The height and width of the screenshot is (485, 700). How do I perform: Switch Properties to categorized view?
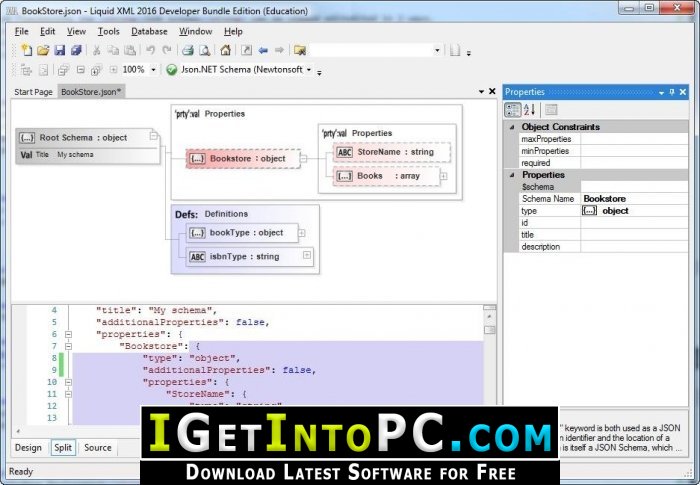(512, 109)
